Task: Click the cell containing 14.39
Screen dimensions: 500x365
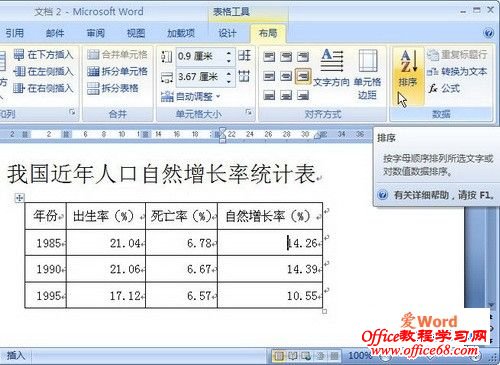Action: [270, 269]
